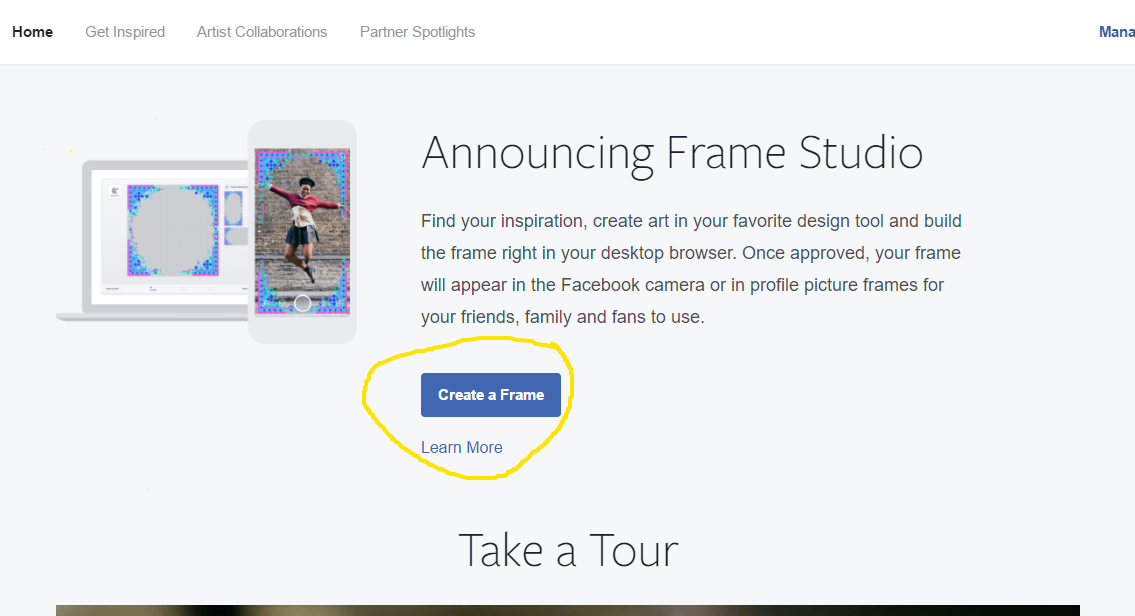This screenshot has height=616, width=1135.
Task: Open the Learn More link
Action: tap(461, 447)
